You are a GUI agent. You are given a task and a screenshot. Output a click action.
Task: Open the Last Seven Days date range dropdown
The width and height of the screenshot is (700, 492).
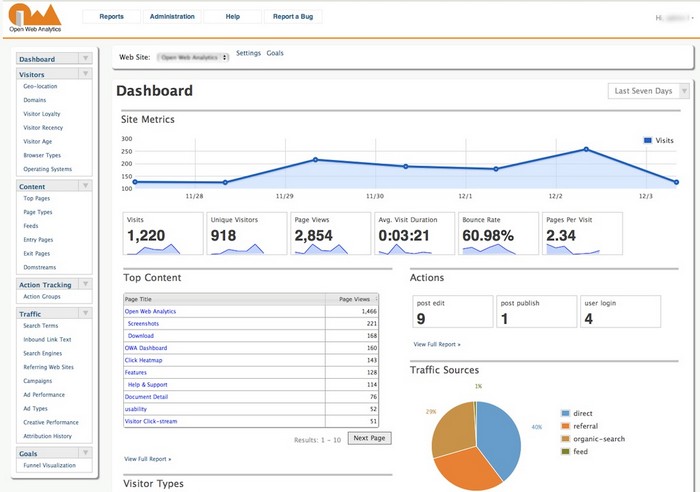click(649, 91)
